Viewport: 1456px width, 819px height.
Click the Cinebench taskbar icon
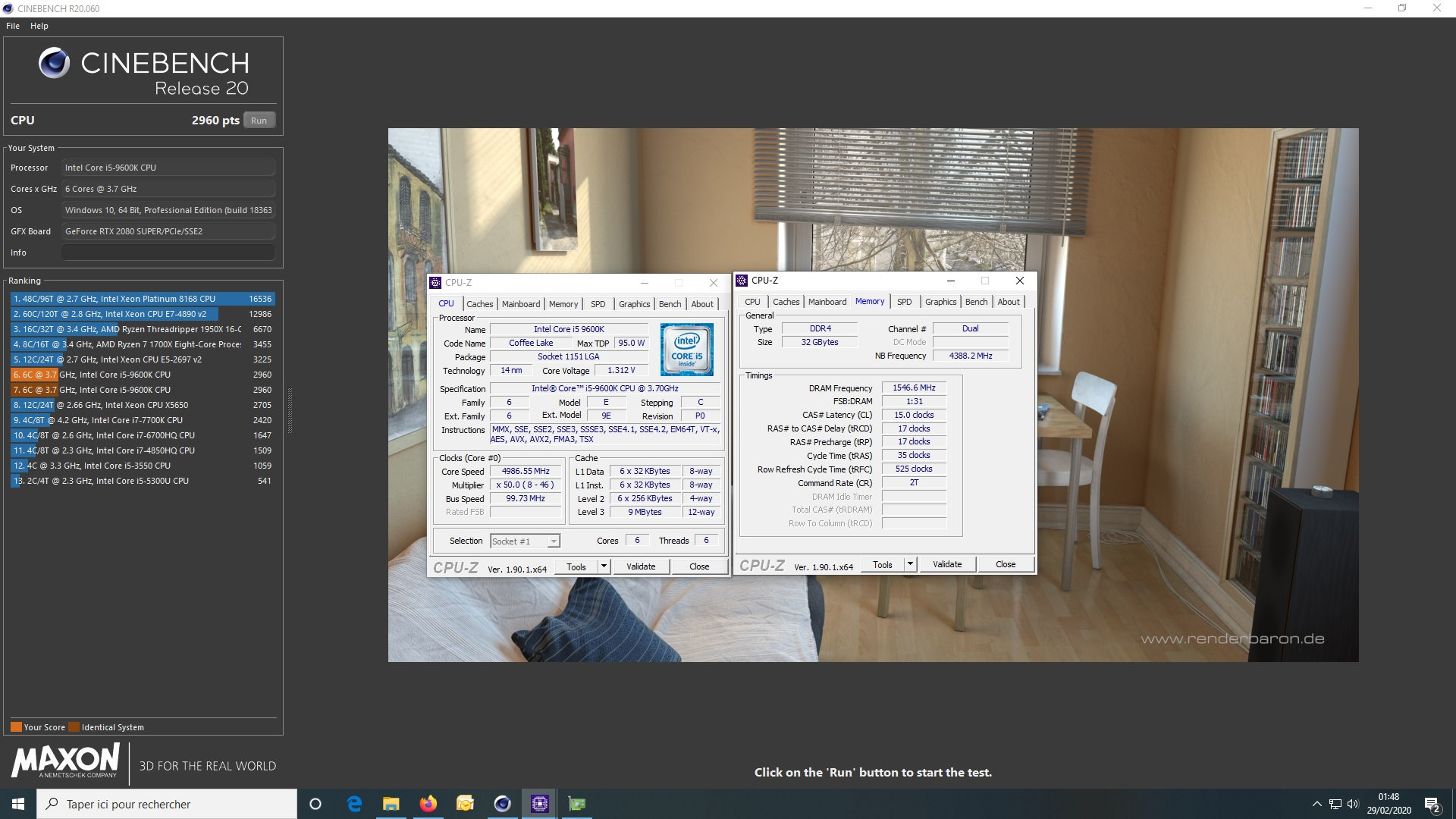502,804
